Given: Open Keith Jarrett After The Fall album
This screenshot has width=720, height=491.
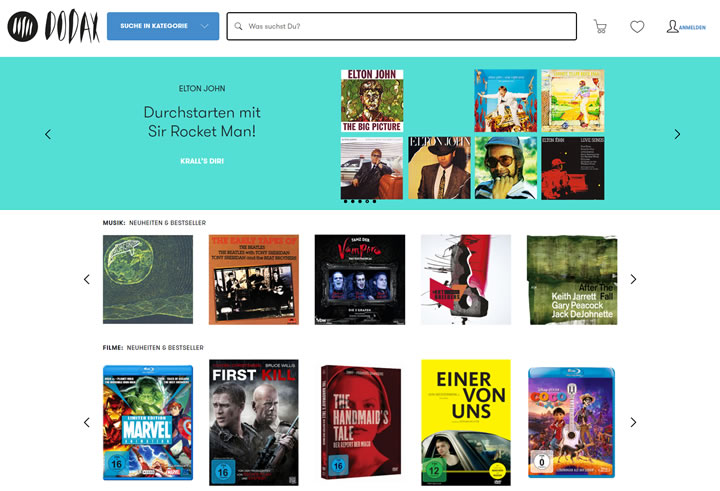Looking at the screenshot, I should (571, 280).
